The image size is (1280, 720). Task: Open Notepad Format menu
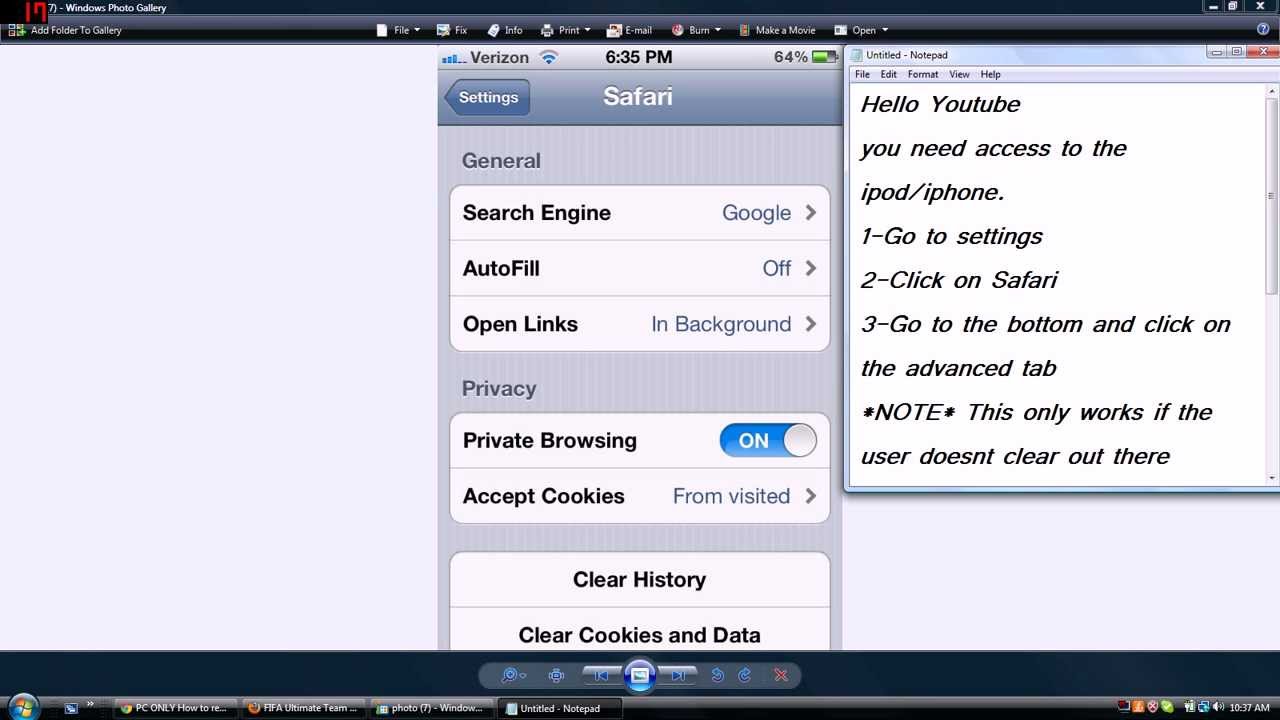point(923,74)
